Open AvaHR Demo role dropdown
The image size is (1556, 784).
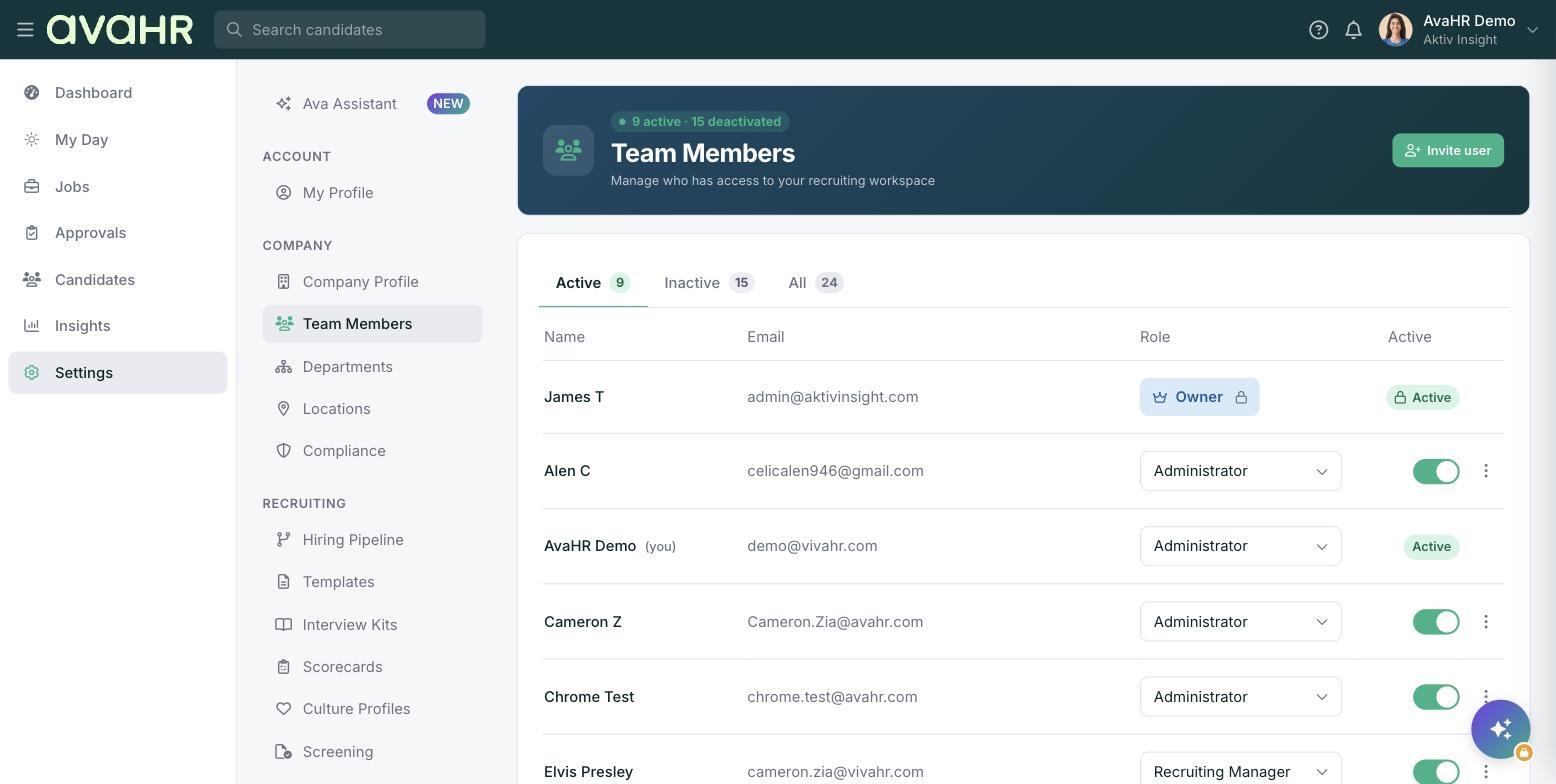pos(1240,546)
